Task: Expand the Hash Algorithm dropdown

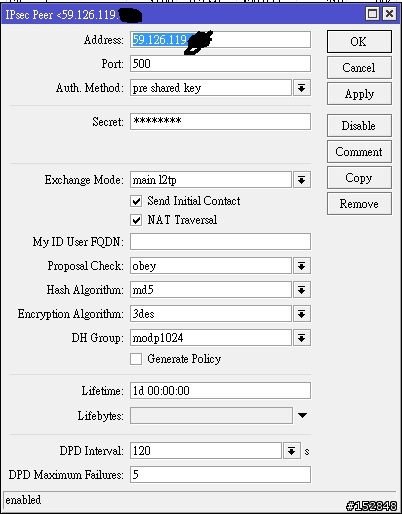Action: [x=302, y=290]
